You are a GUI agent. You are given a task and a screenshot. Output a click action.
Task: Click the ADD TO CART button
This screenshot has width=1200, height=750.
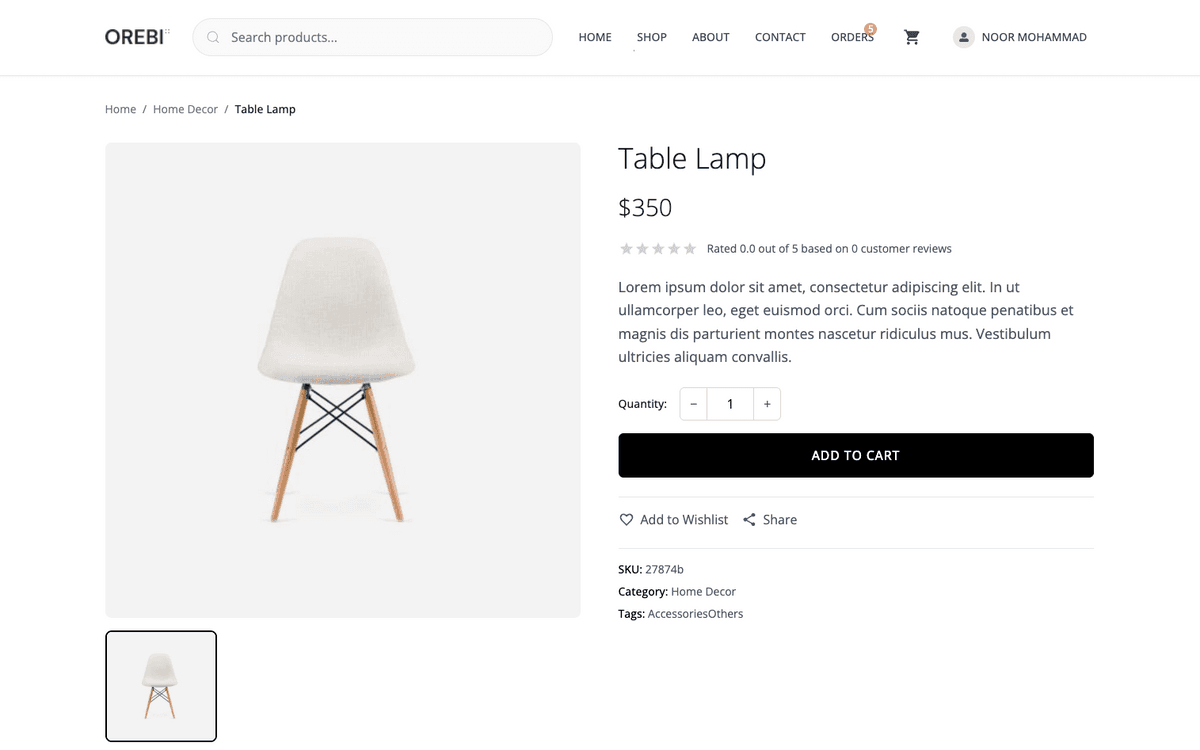pyautogui.click(x=856, y=455)
